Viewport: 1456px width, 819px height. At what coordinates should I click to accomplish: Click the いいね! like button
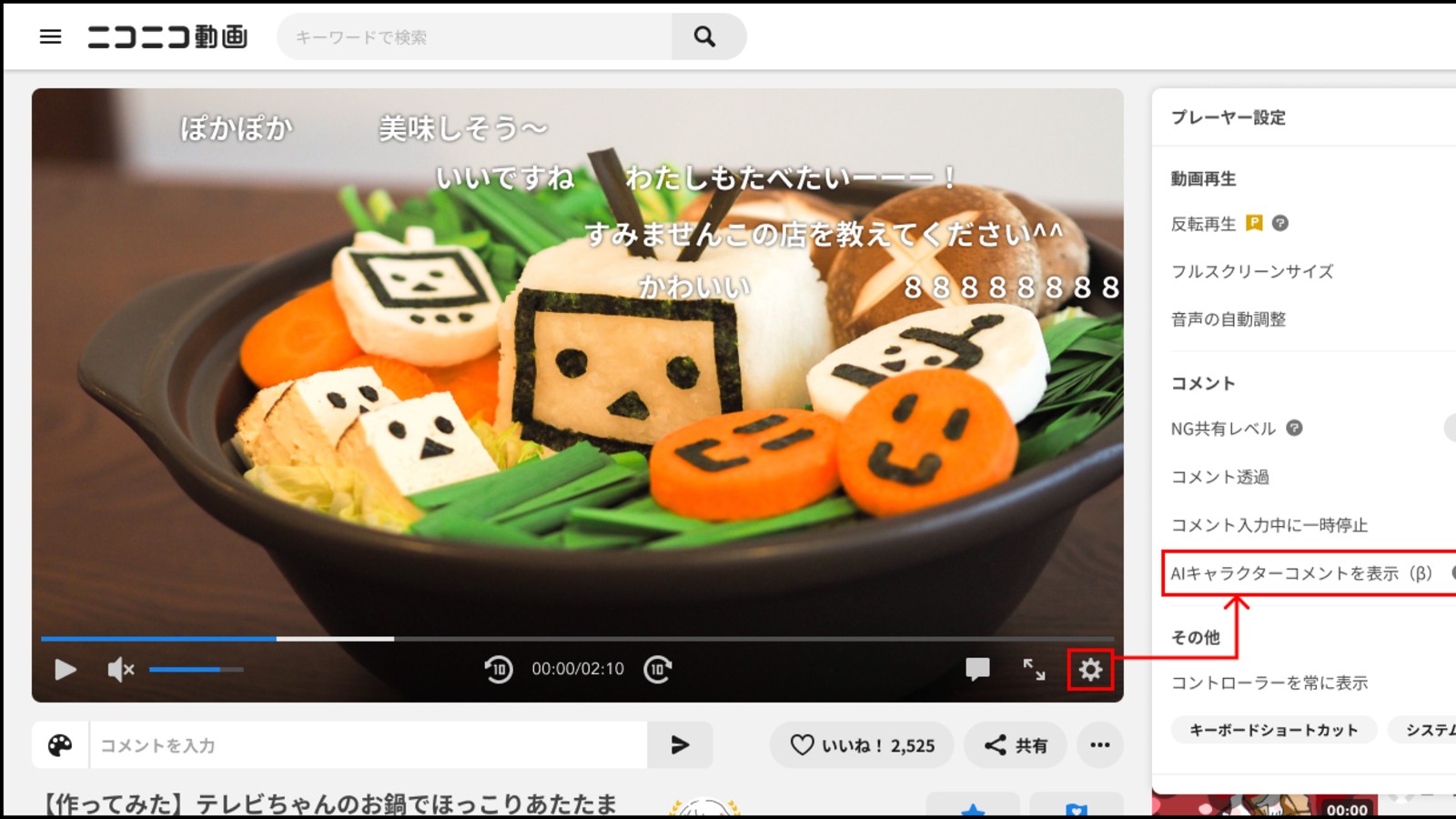[861, 745]
